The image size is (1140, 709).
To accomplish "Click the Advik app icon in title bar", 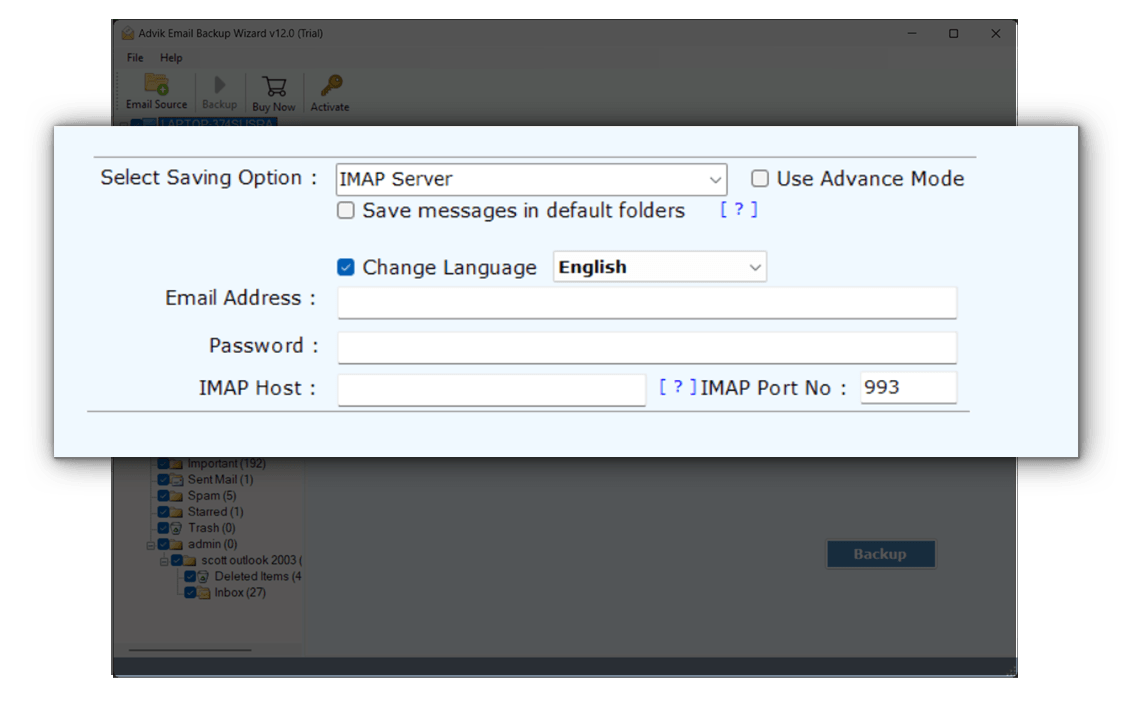I will [128, 33].
